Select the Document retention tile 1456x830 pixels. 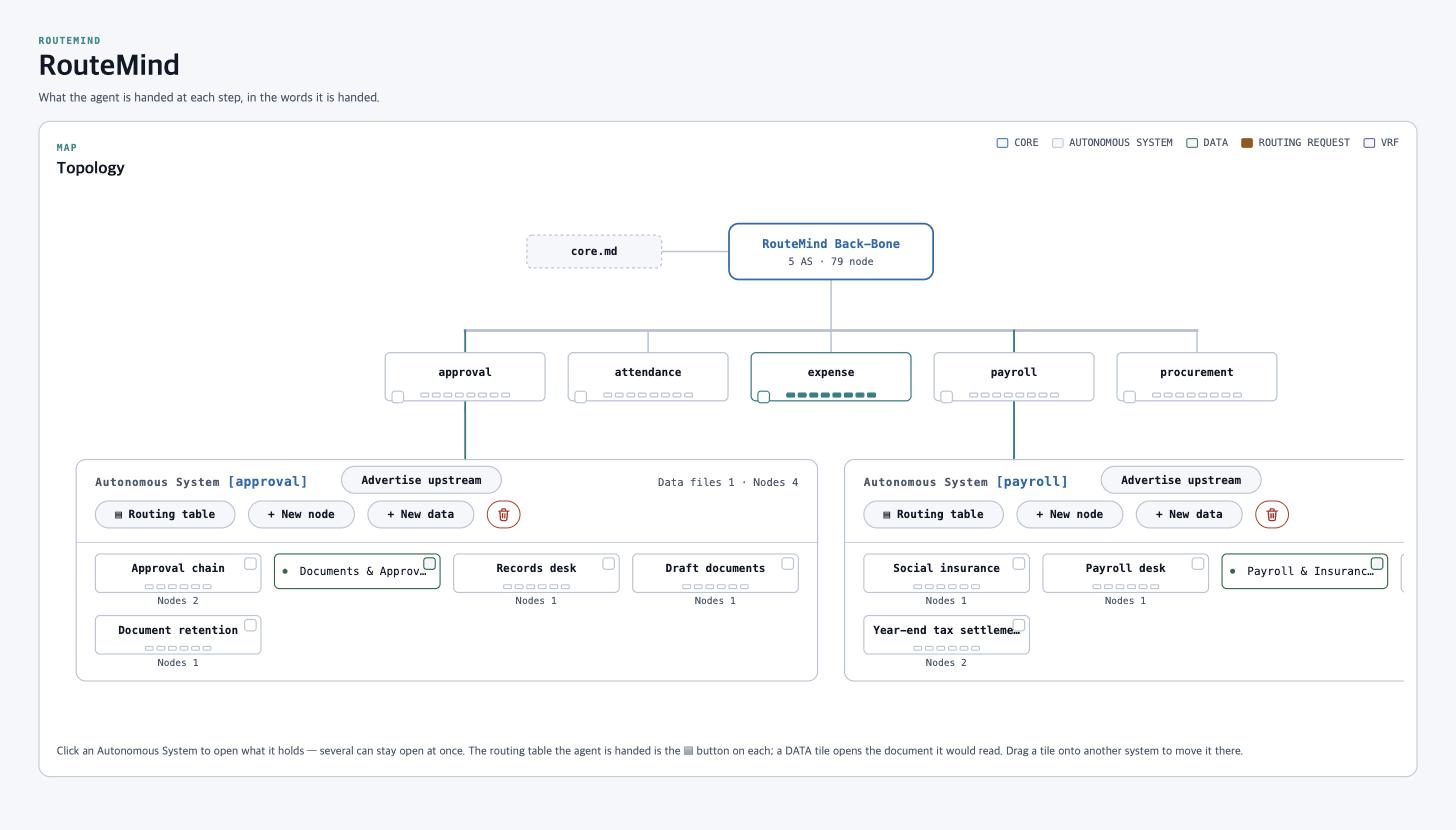click(x=178, y=635)
